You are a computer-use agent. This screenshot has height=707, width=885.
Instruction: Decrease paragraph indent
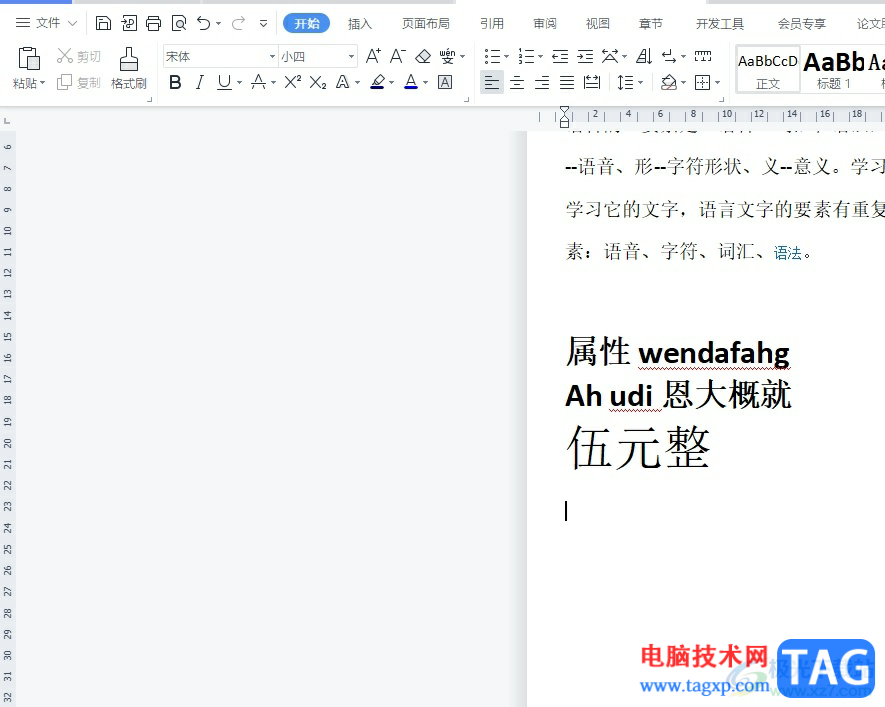(x=560, y=56)
